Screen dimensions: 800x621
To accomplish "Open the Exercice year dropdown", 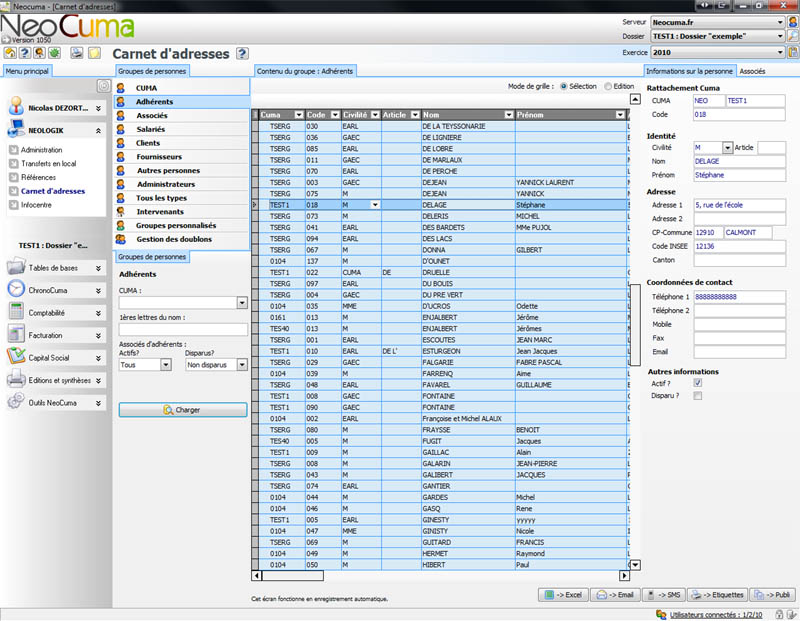I will coord(780,52).
